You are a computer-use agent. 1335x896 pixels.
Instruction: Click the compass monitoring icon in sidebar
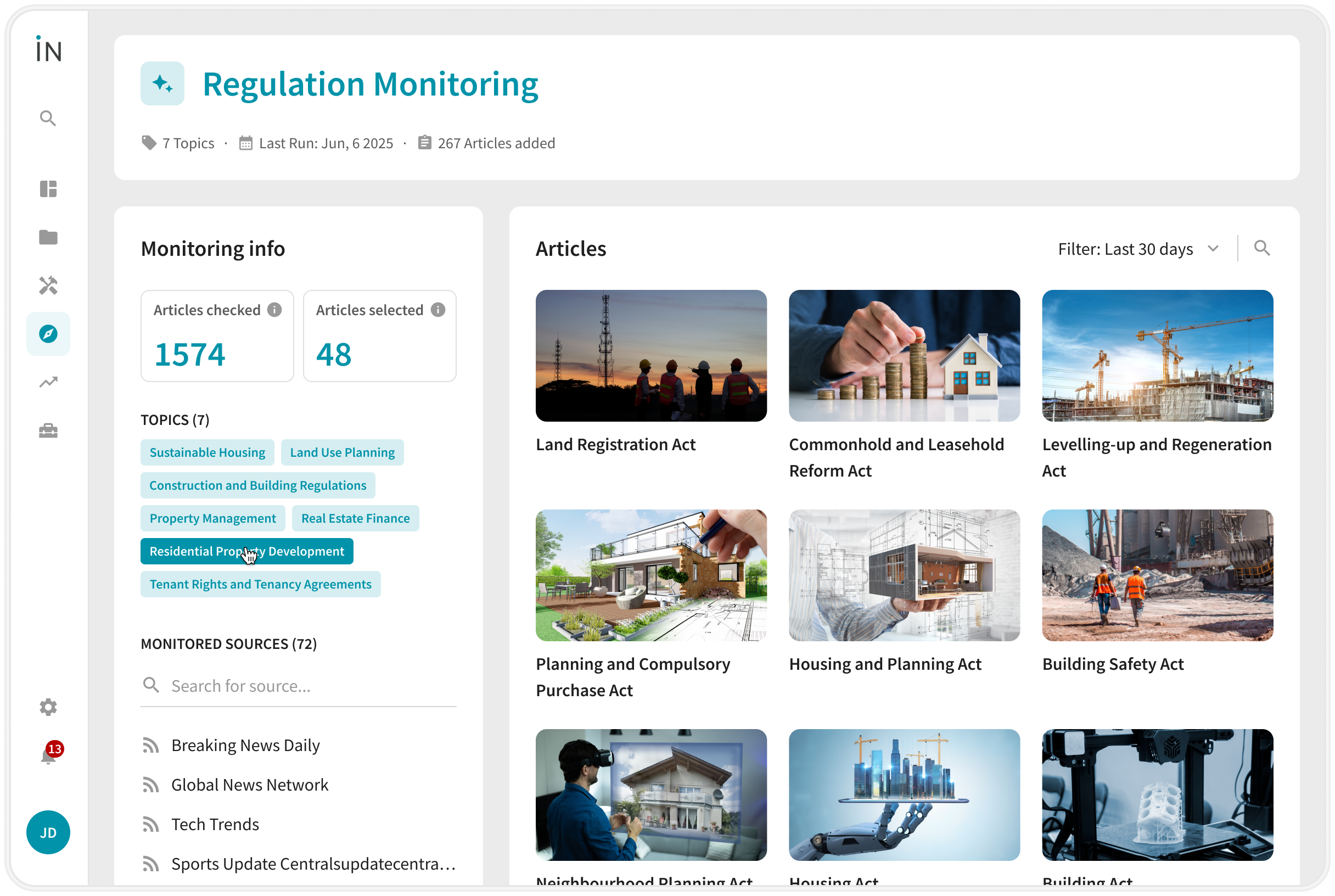[48, 334]
